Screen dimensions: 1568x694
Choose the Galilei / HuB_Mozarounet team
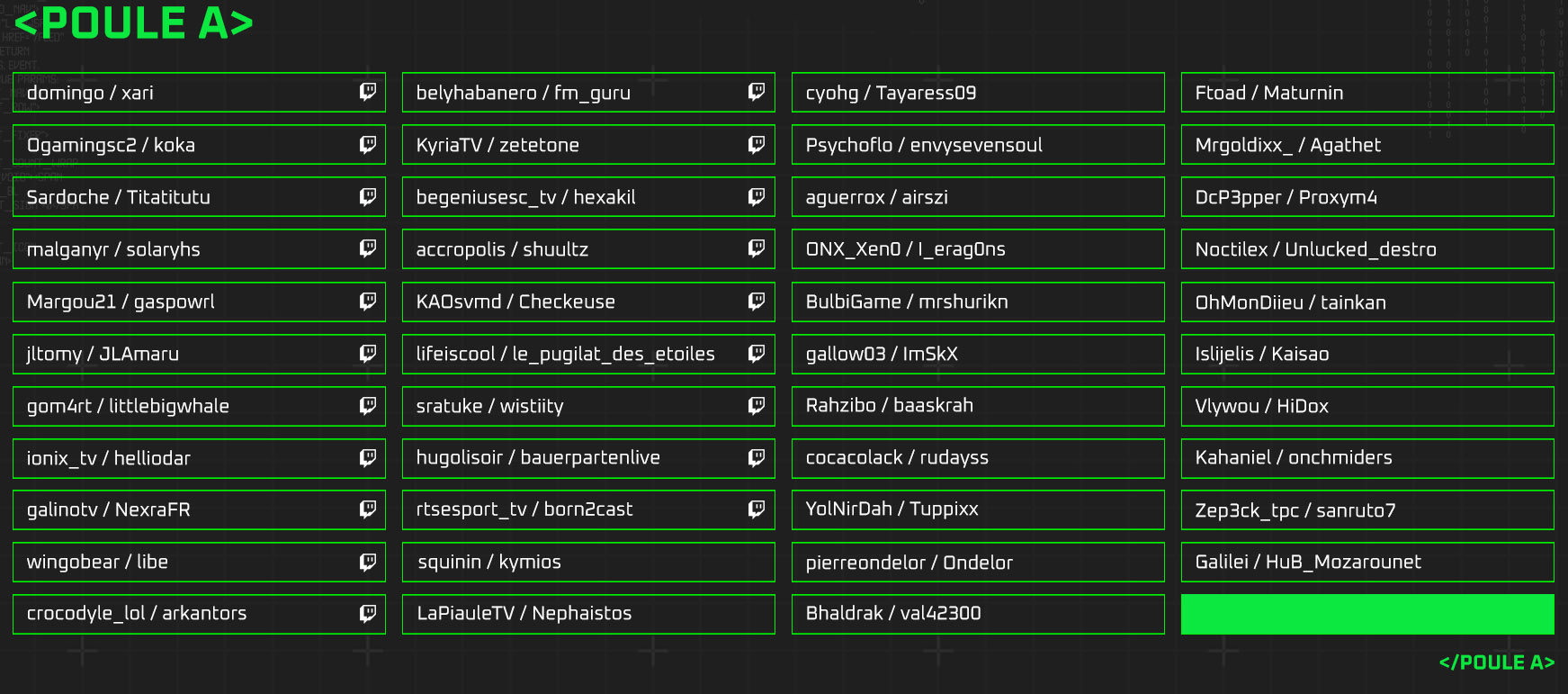click(1366, 562)
